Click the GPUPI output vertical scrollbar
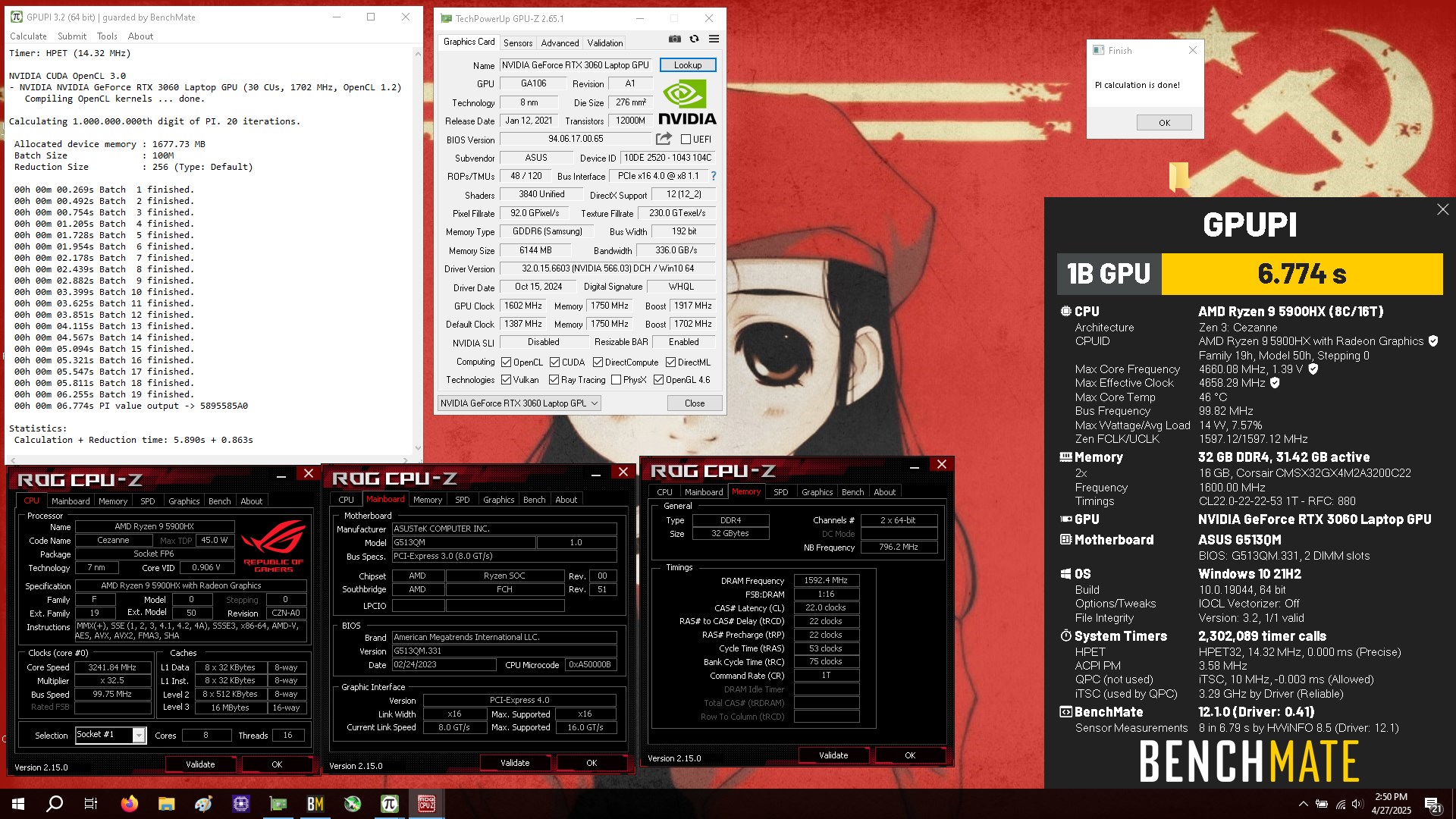This screenshot has height=819, width=1456. click(x=418, y=250)
